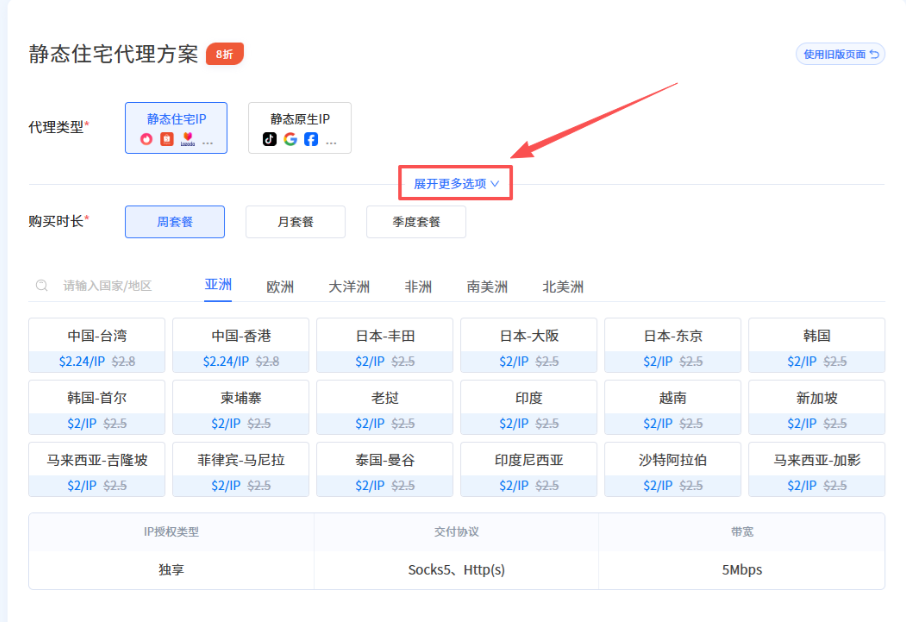Screen dimensions: 906x622
Task: Select the 中国-台湾 location card
Action: tap(96, 345)
